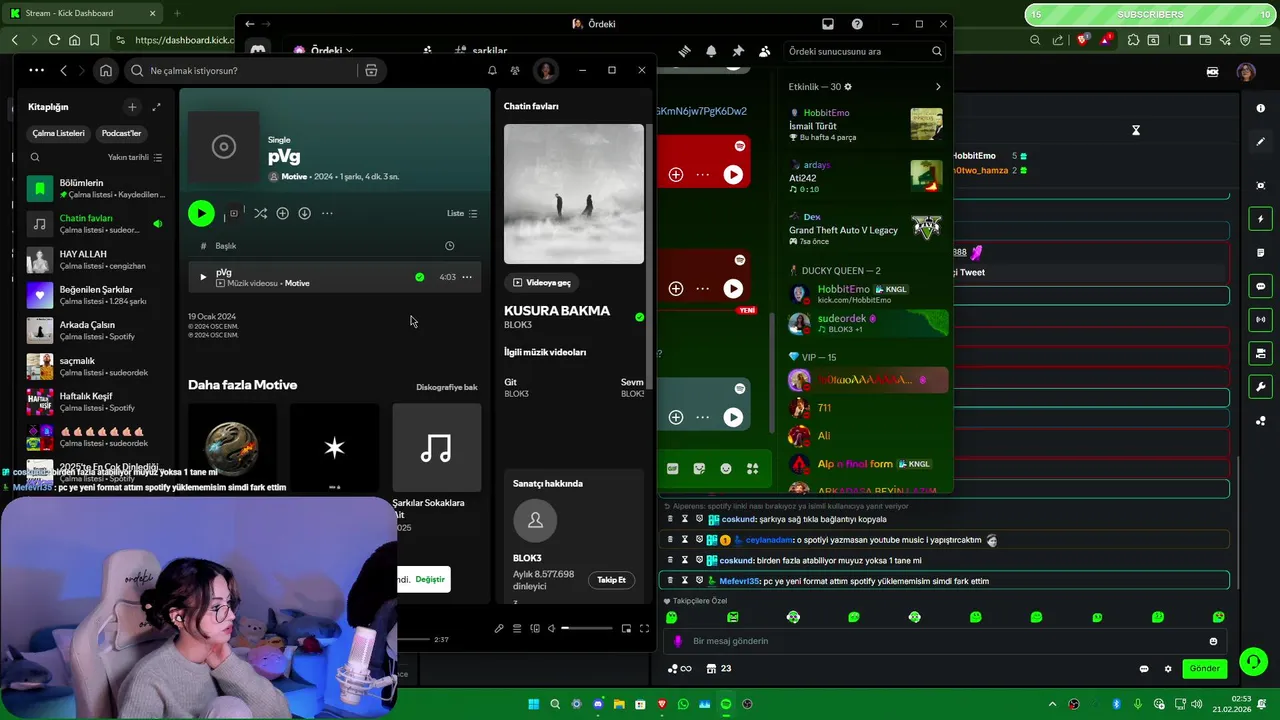This screenshot has height=720, width=1280.
Task: Open Discord help icon
Action: point(857,24)
